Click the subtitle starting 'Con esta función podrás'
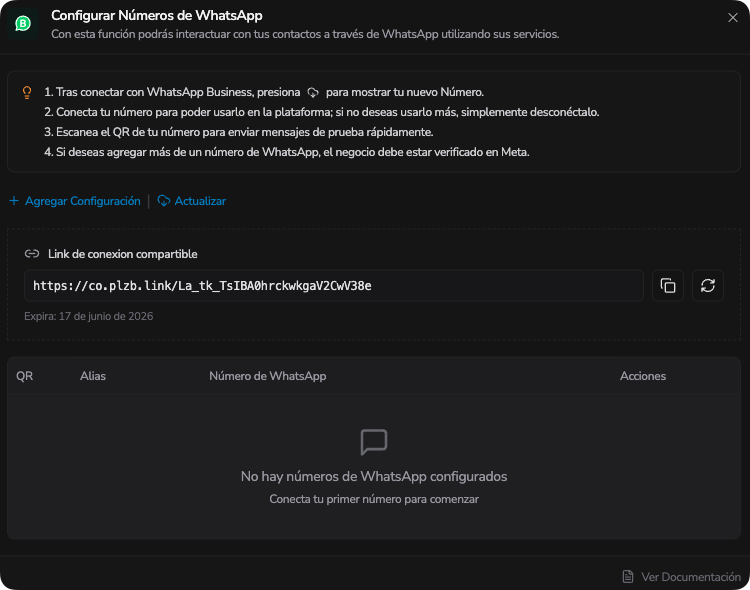750x590 pixels. 305,34
